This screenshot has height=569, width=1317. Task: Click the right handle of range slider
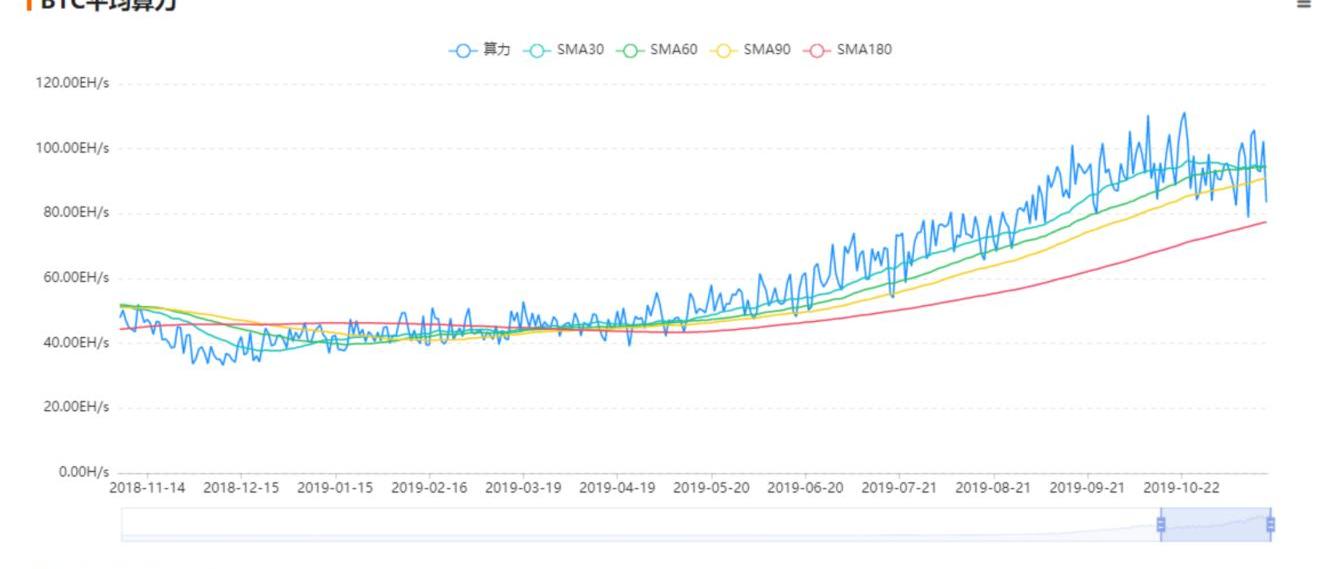1270,524
